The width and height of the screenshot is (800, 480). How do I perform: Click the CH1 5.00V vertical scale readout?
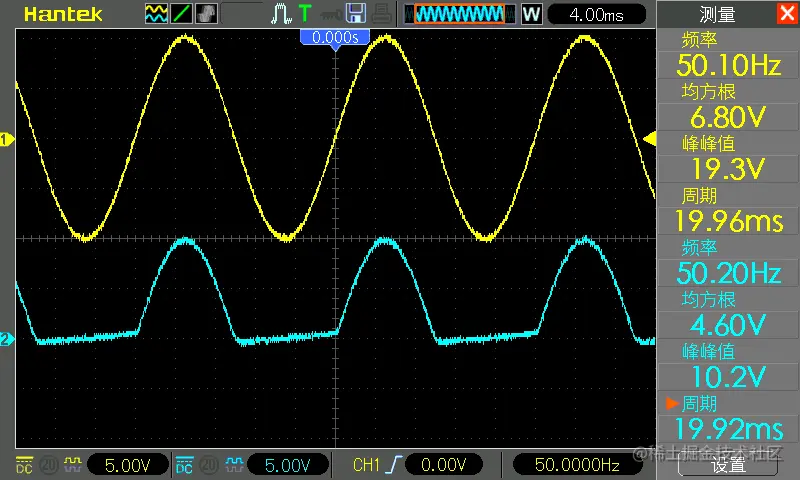point(128,465)
